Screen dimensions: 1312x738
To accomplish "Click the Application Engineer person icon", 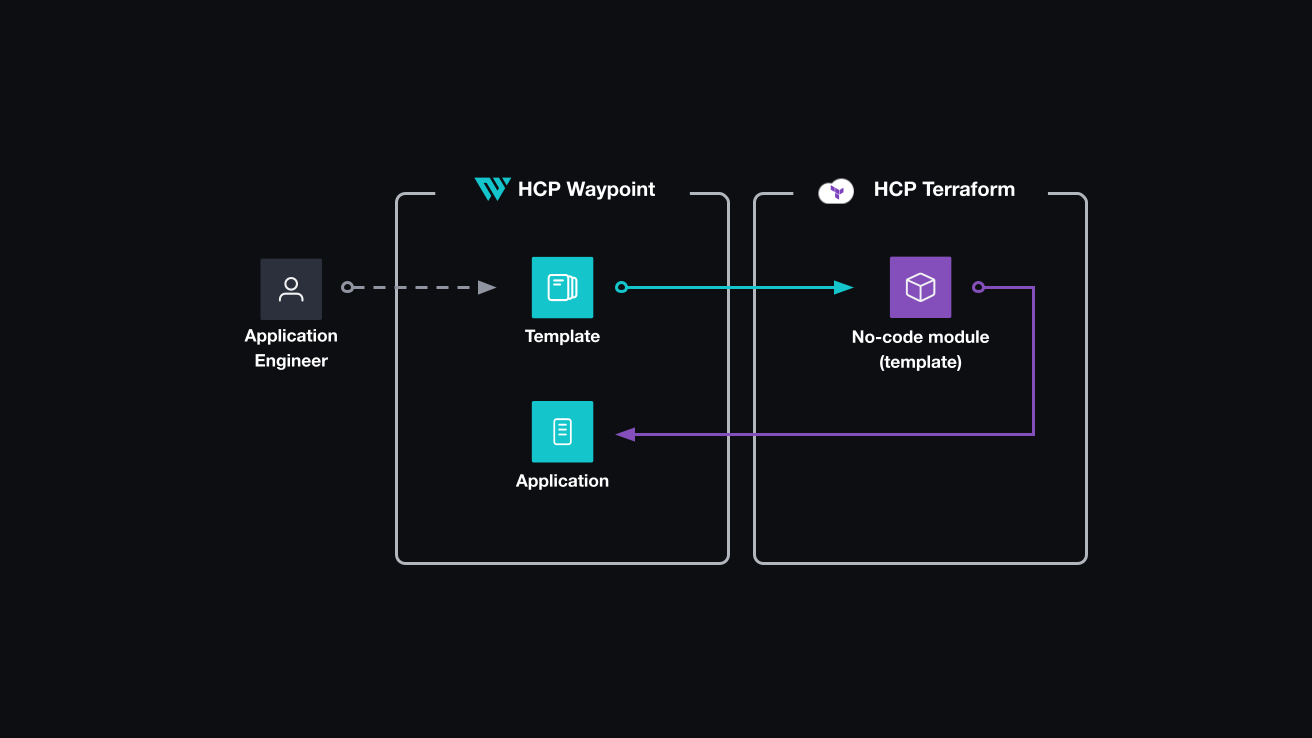I will pyautogui.click(x=291, y=289).
